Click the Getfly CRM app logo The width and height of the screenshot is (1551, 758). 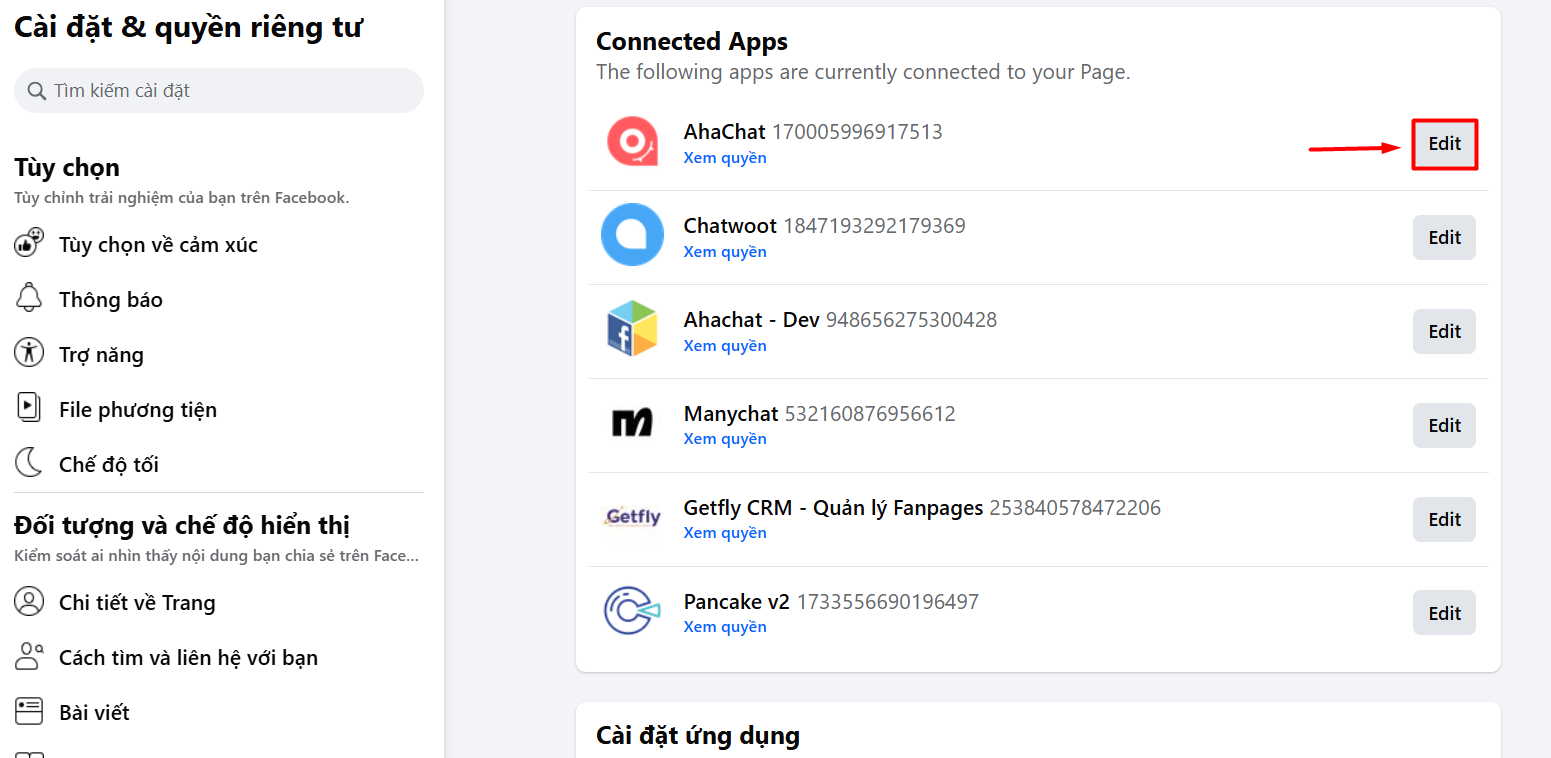pyautogui.click(x=633, y=517)
